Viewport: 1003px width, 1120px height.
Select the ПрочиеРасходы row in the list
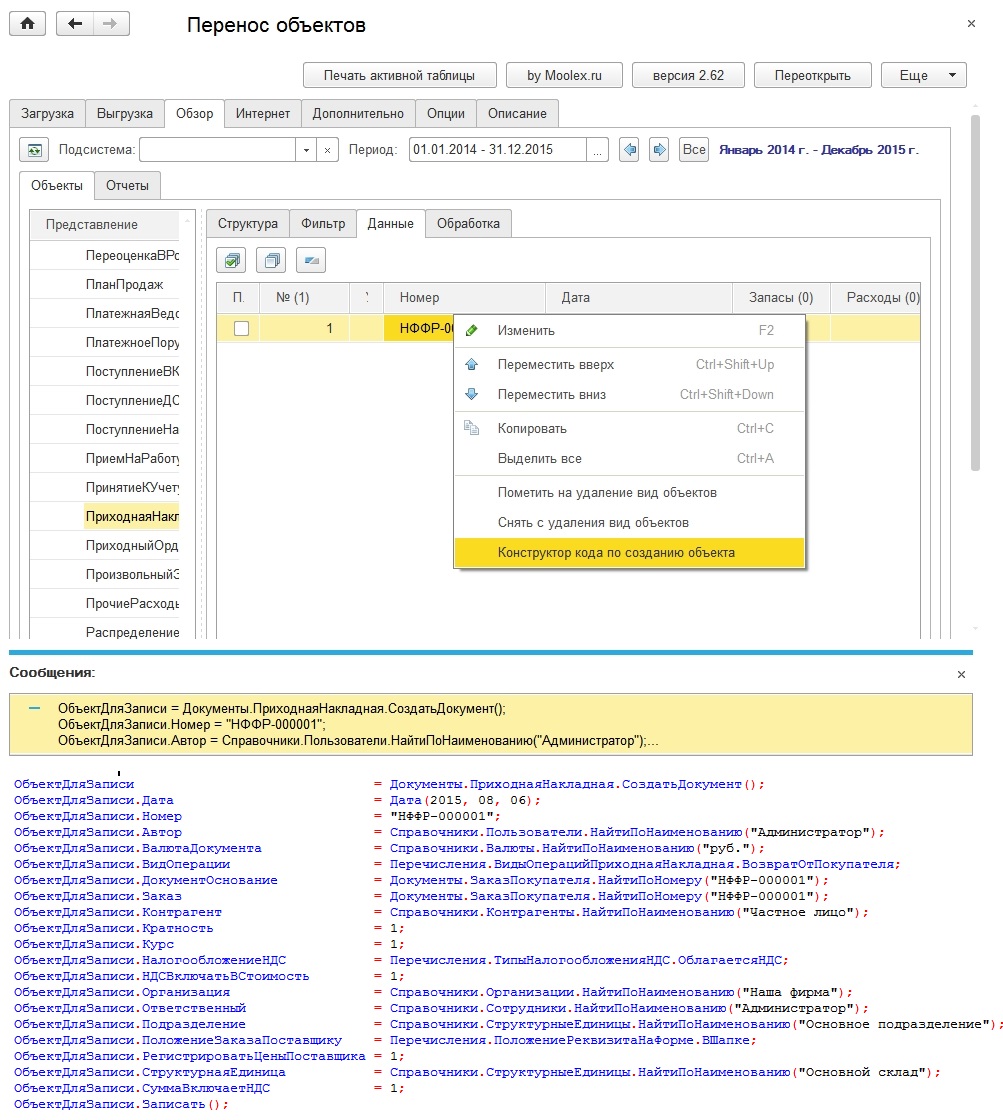(x=105, y=604)
